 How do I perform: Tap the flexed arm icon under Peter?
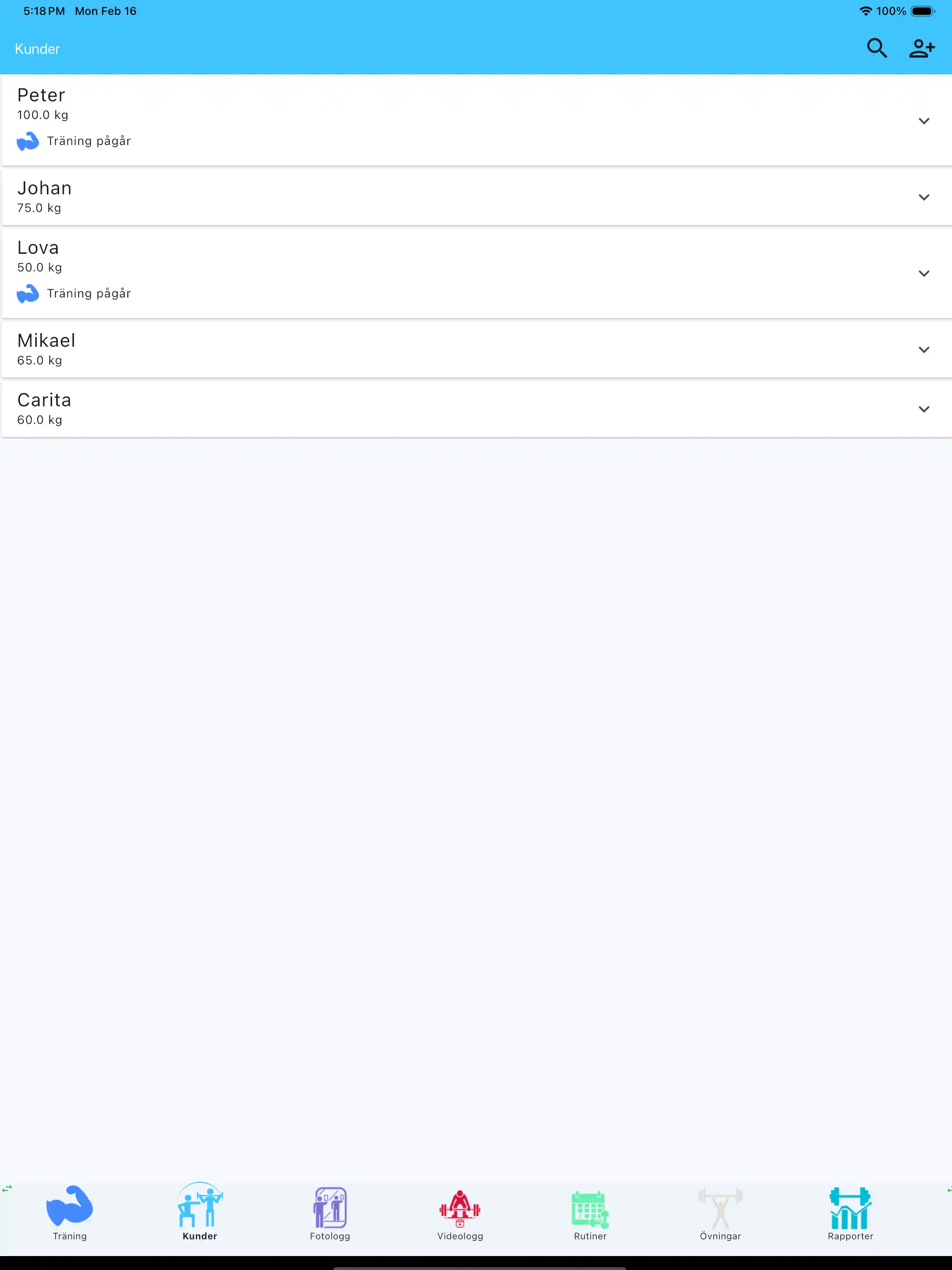[x=27, y=141]
